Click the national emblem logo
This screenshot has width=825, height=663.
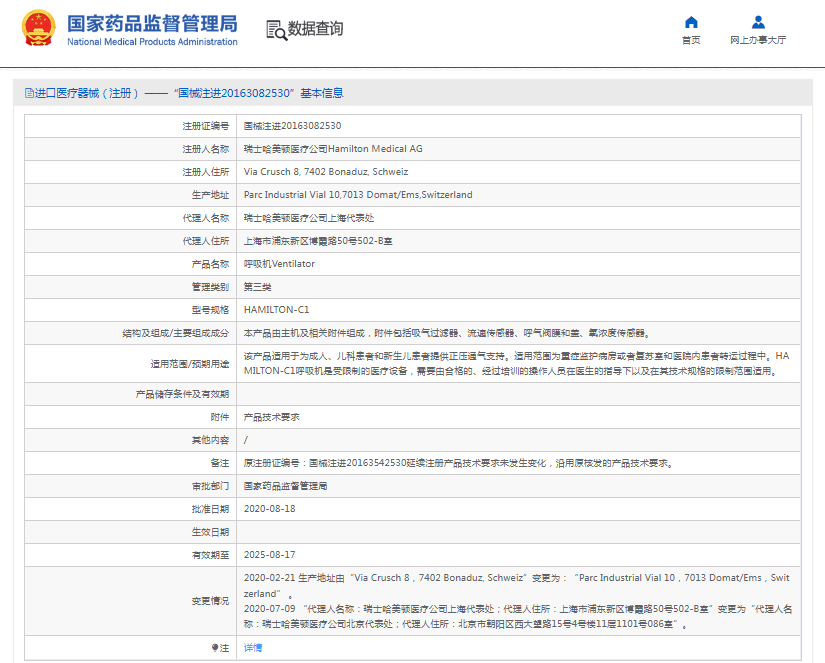[x=38, y=28]
